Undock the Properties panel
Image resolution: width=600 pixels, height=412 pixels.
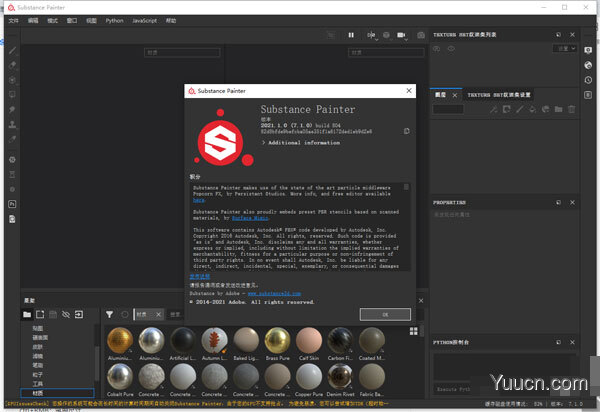[x=558, y=202]
